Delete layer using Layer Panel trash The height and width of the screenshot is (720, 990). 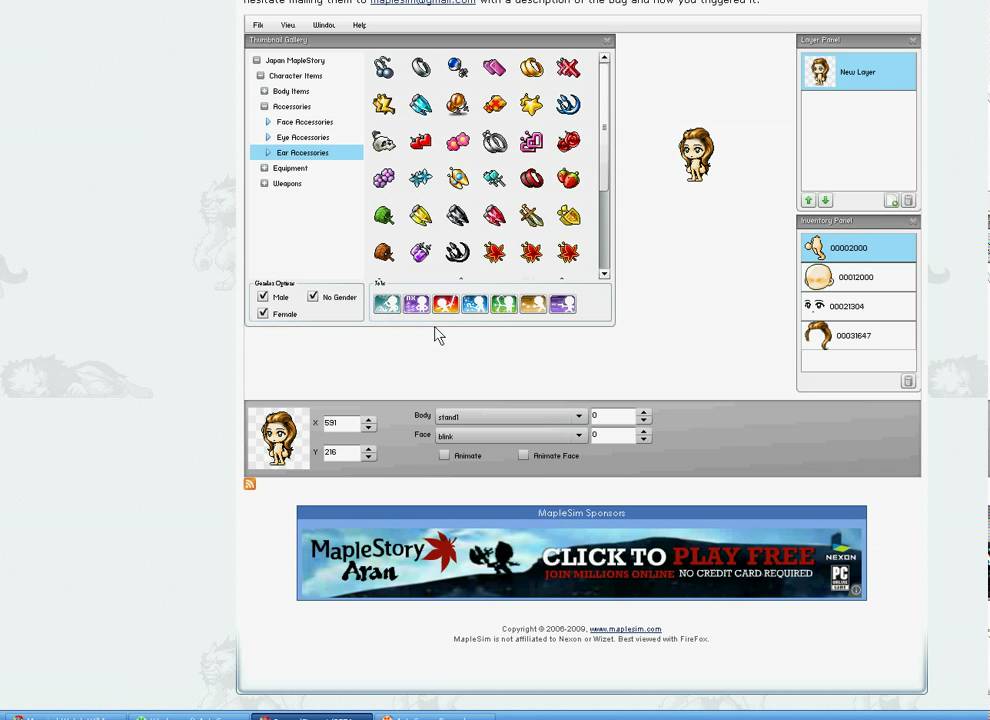tap(908, 200)
